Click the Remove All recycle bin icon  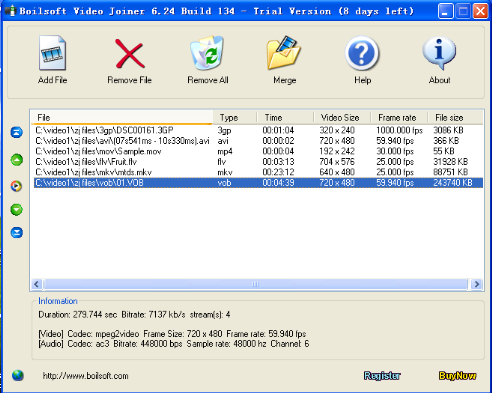pyautogui.click(x=207, y=53)
